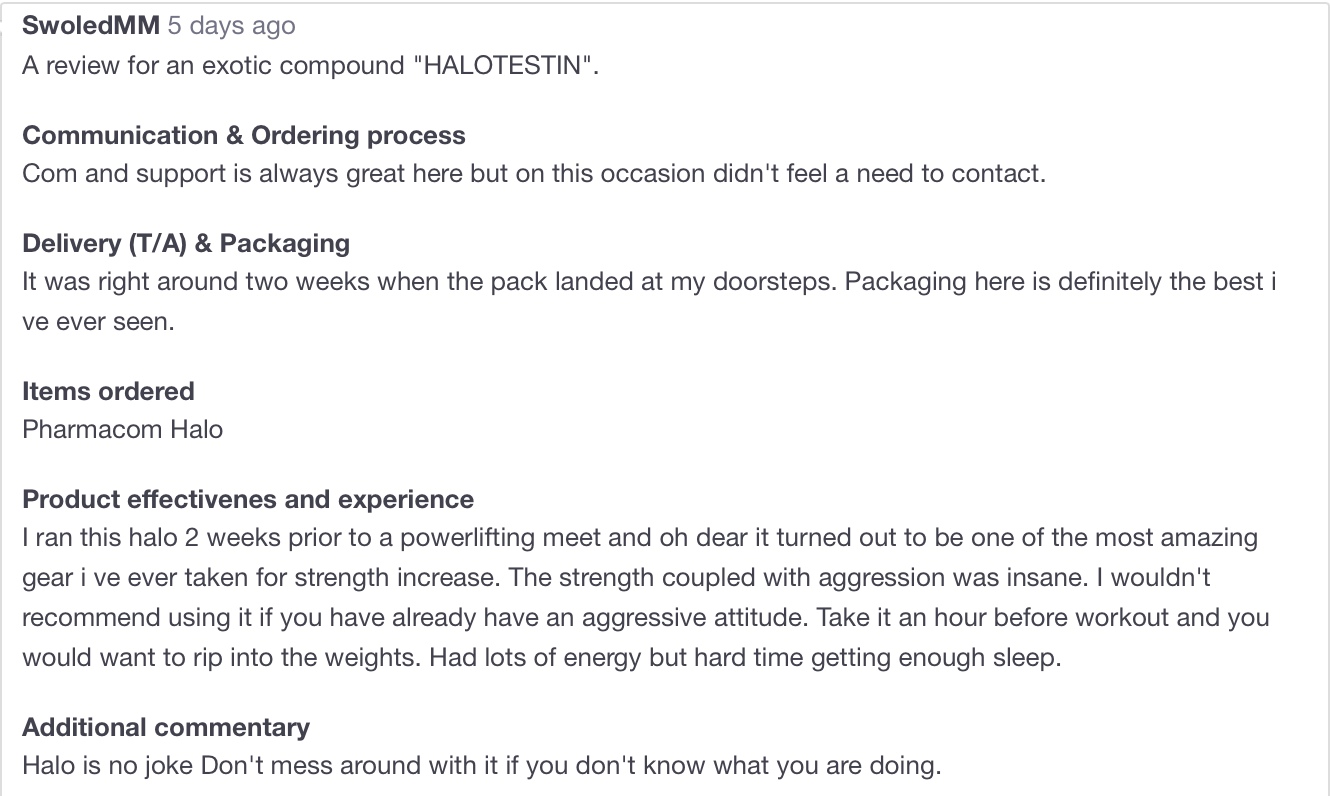This screenshot has width=1330, height=796.
Task: Click the line "It was right around two weeks"
Action: click(650, 281)
